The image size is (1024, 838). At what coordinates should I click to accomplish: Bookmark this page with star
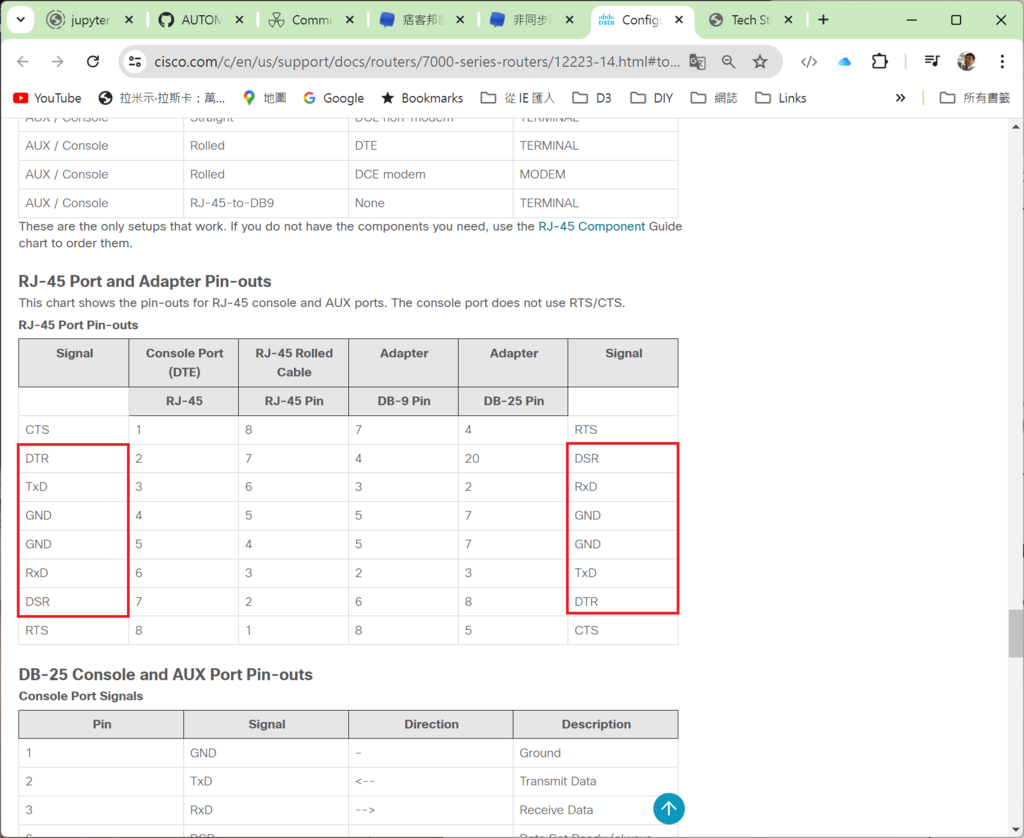point(760,61)
